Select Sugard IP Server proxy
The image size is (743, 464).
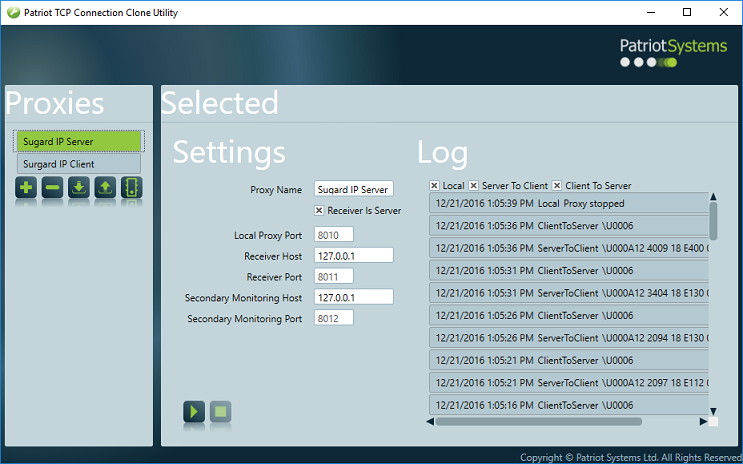point(79,141)
